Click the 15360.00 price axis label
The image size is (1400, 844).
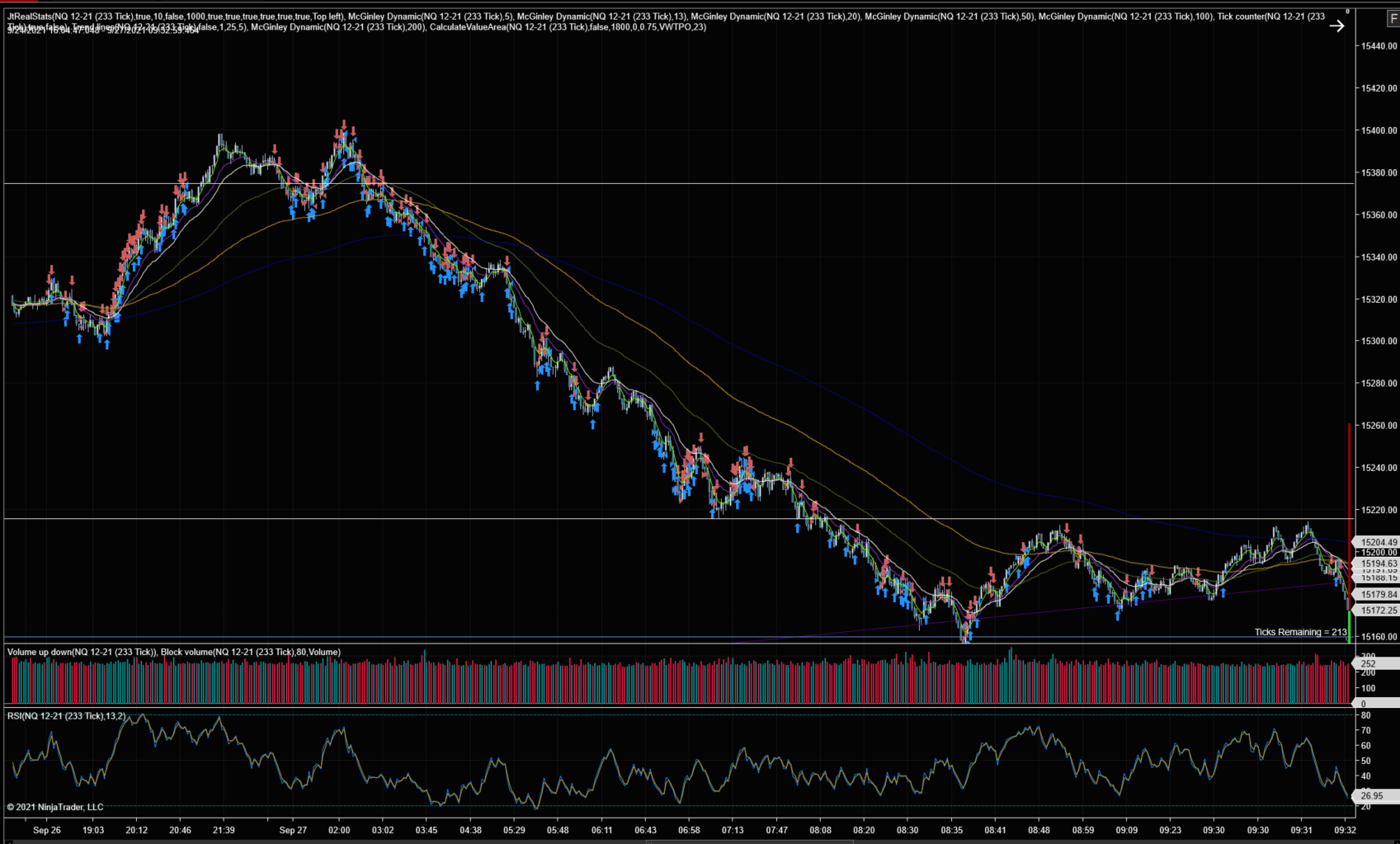click(1379, 215)
